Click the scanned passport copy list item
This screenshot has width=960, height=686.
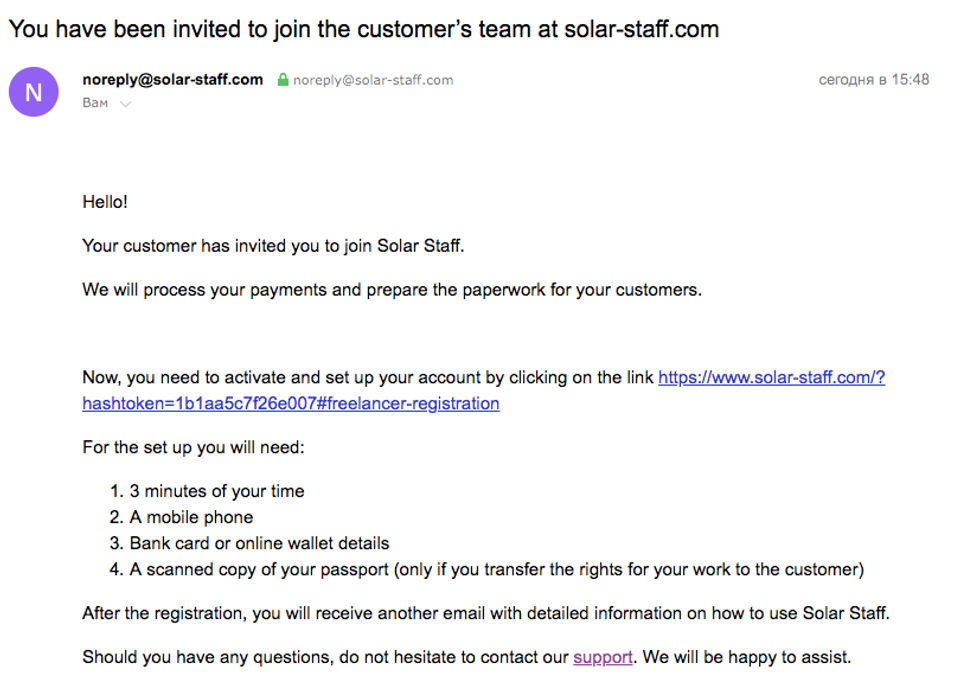[496, 570]
